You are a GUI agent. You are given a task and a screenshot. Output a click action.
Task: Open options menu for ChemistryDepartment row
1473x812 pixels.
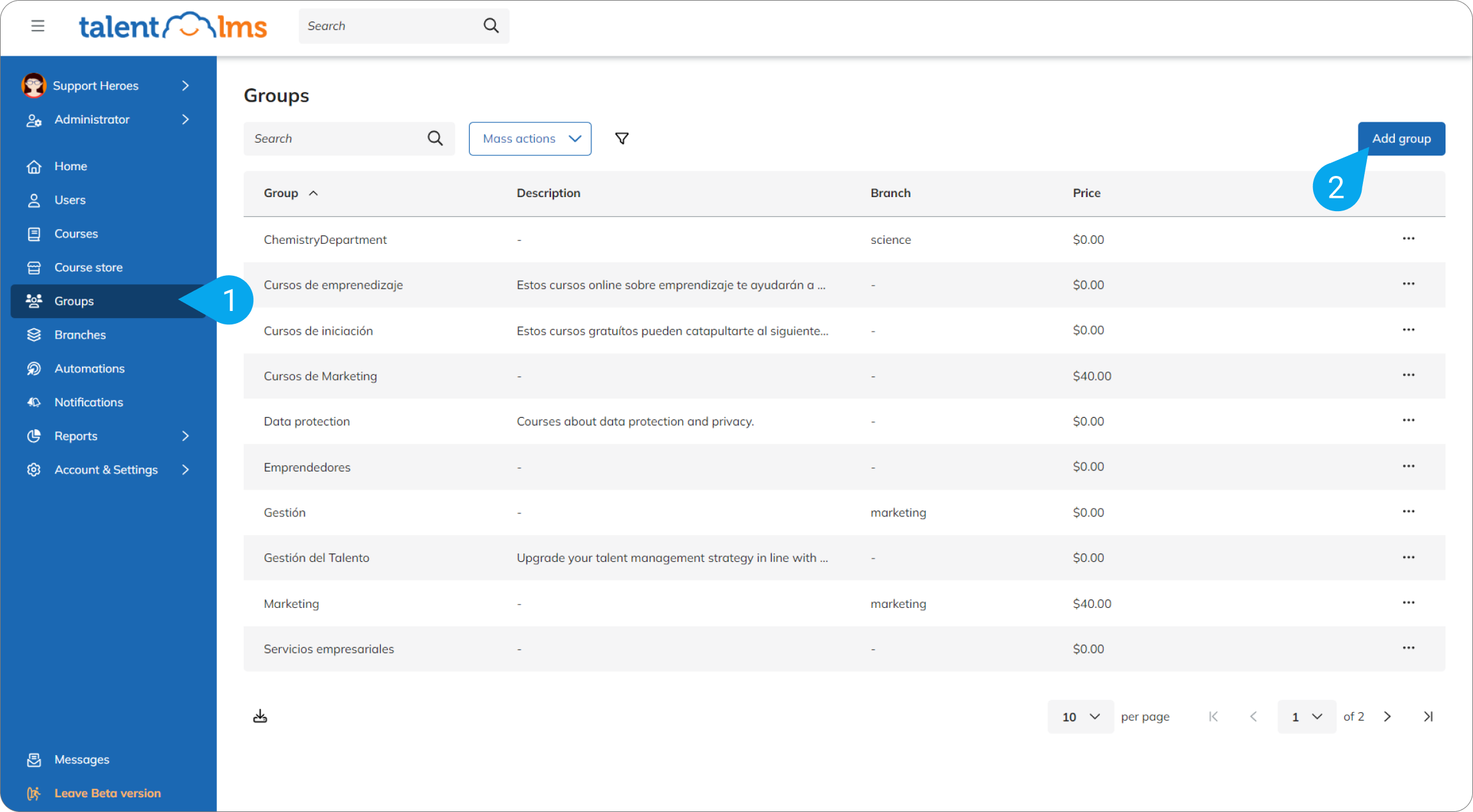tap(1408, 238)
